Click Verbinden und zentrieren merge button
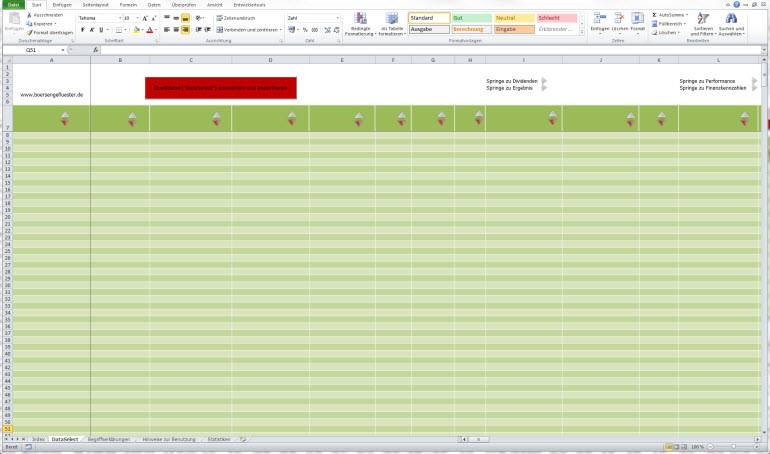This screenshot has height=454, width=770. [x=248, y=30]
